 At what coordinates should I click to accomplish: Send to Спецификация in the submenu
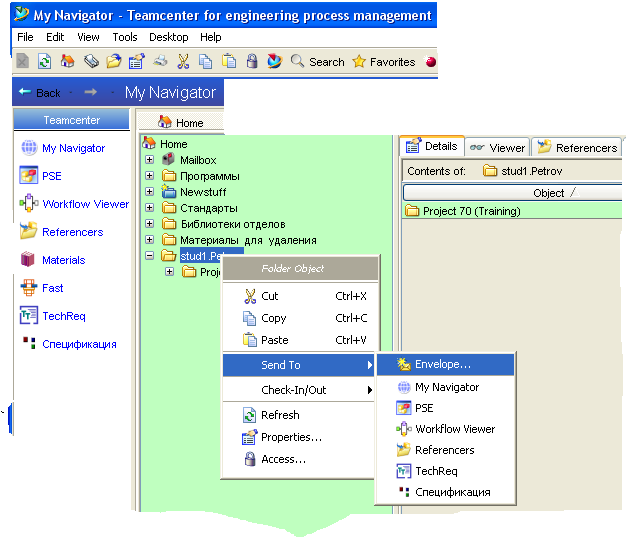tap(445, 492)
